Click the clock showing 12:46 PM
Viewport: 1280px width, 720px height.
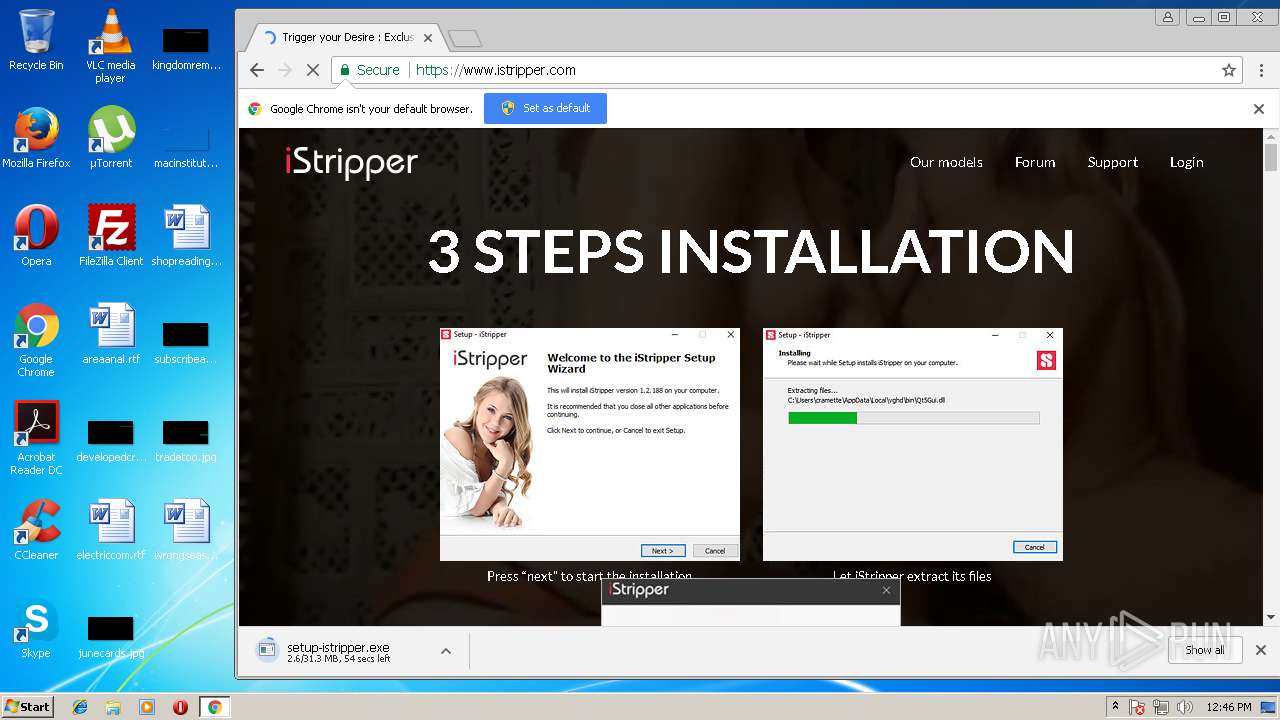(1229, 707)
